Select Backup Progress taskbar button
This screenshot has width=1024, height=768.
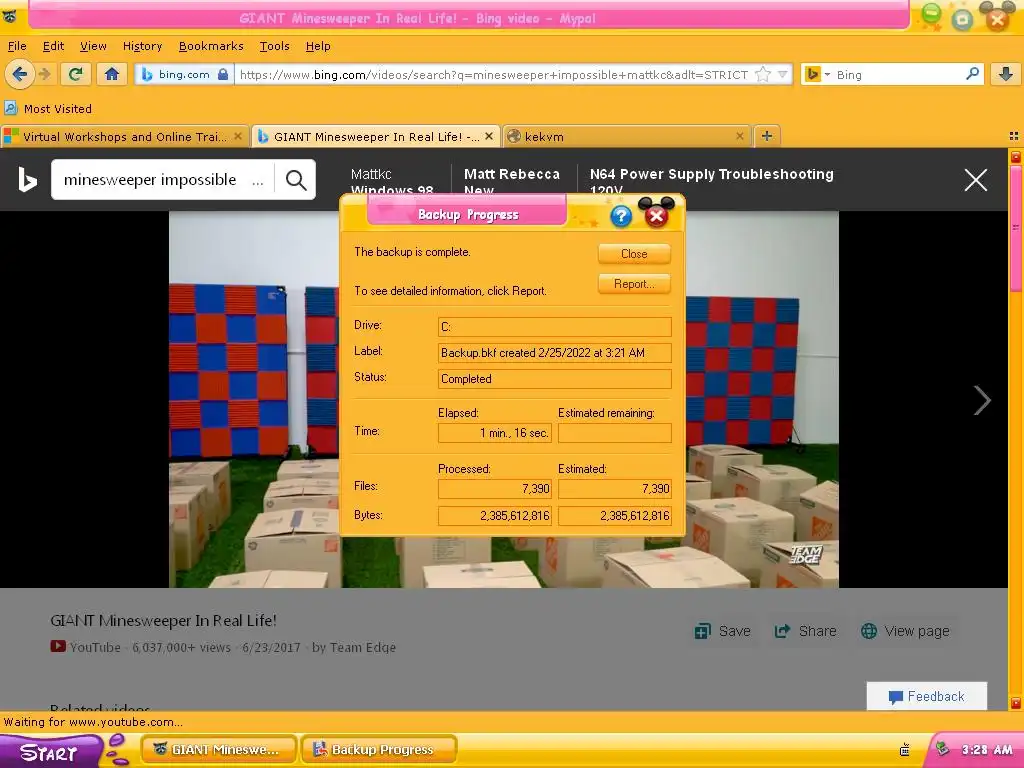[x=379, y=750]
